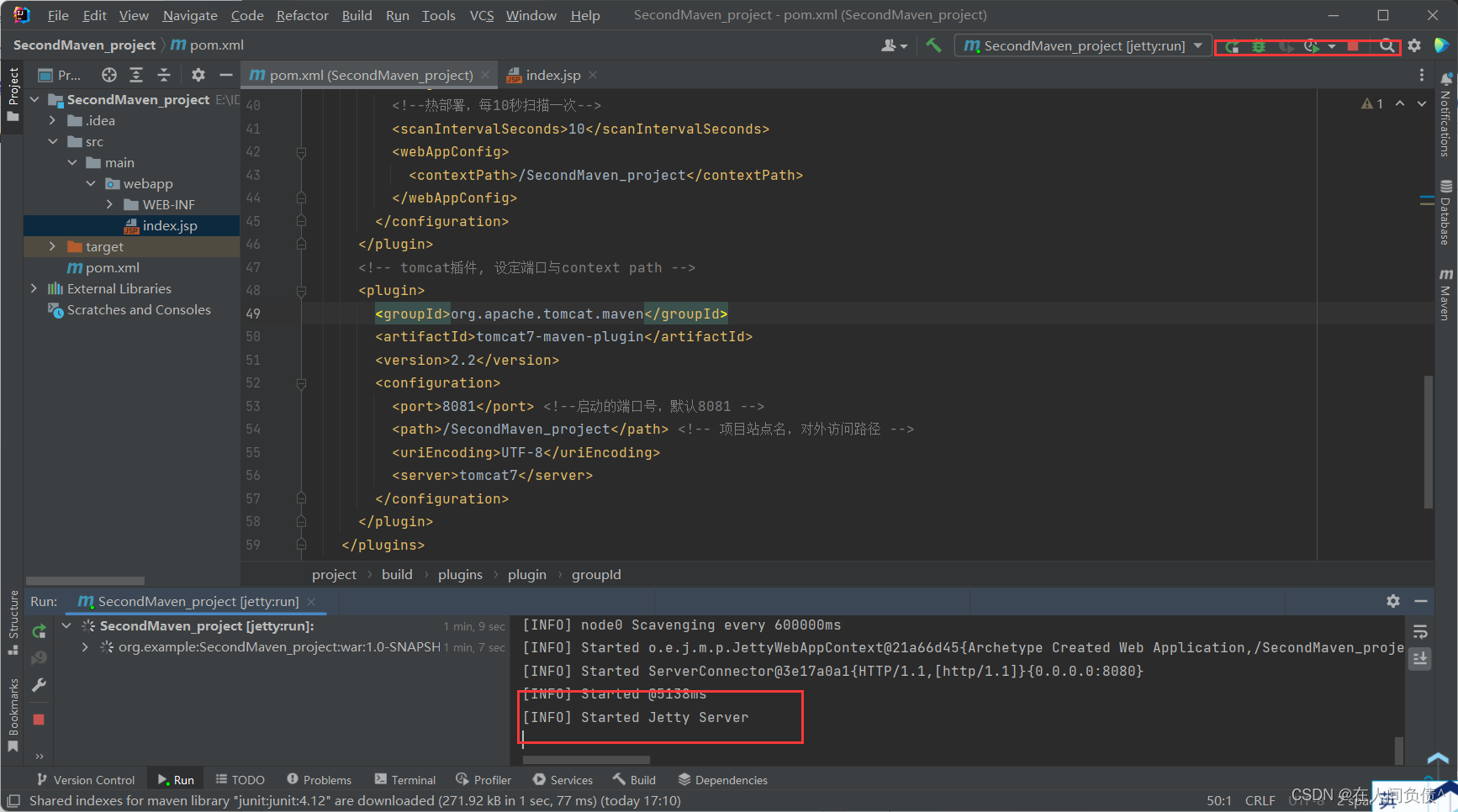Screen dimensions: 1458x812
Task: Click the plugins breadcrumb
Action: tap(460, 574)
